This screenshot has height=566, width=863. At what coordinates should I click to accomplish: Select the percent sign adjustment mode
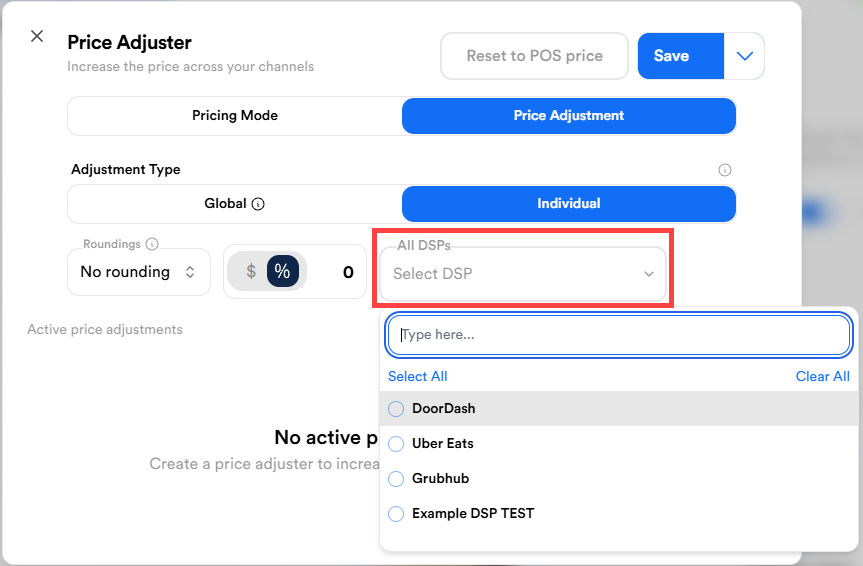click(x=282, y=272)
